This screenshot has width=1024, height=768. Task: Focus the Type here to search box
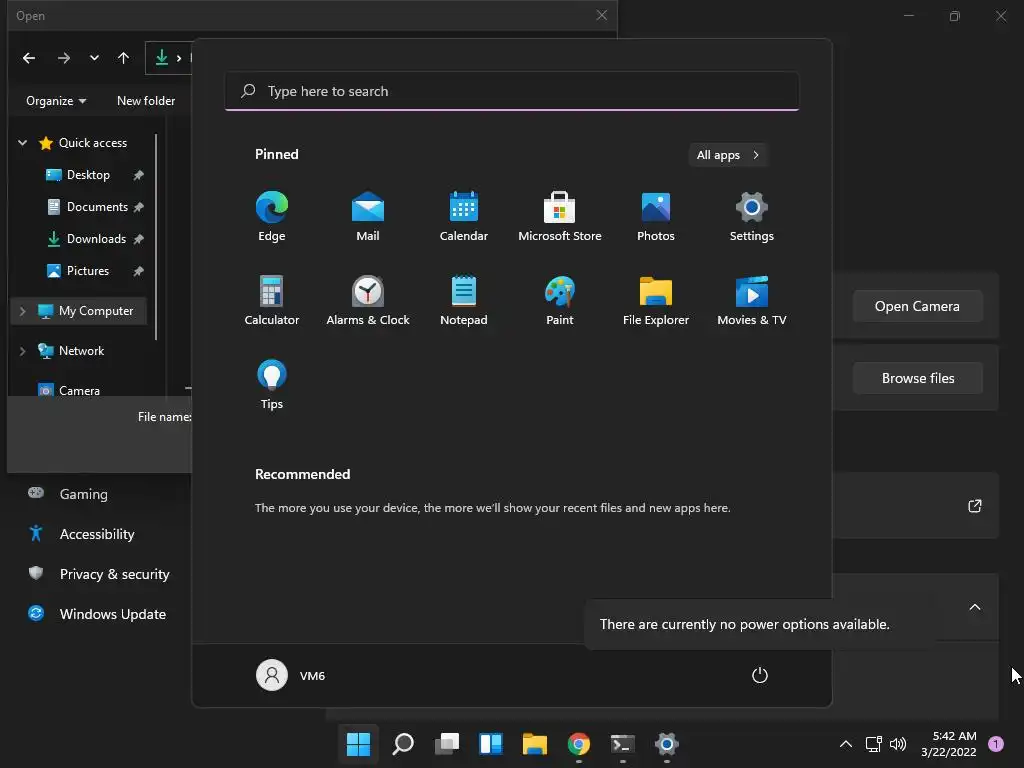click(511, 91)
